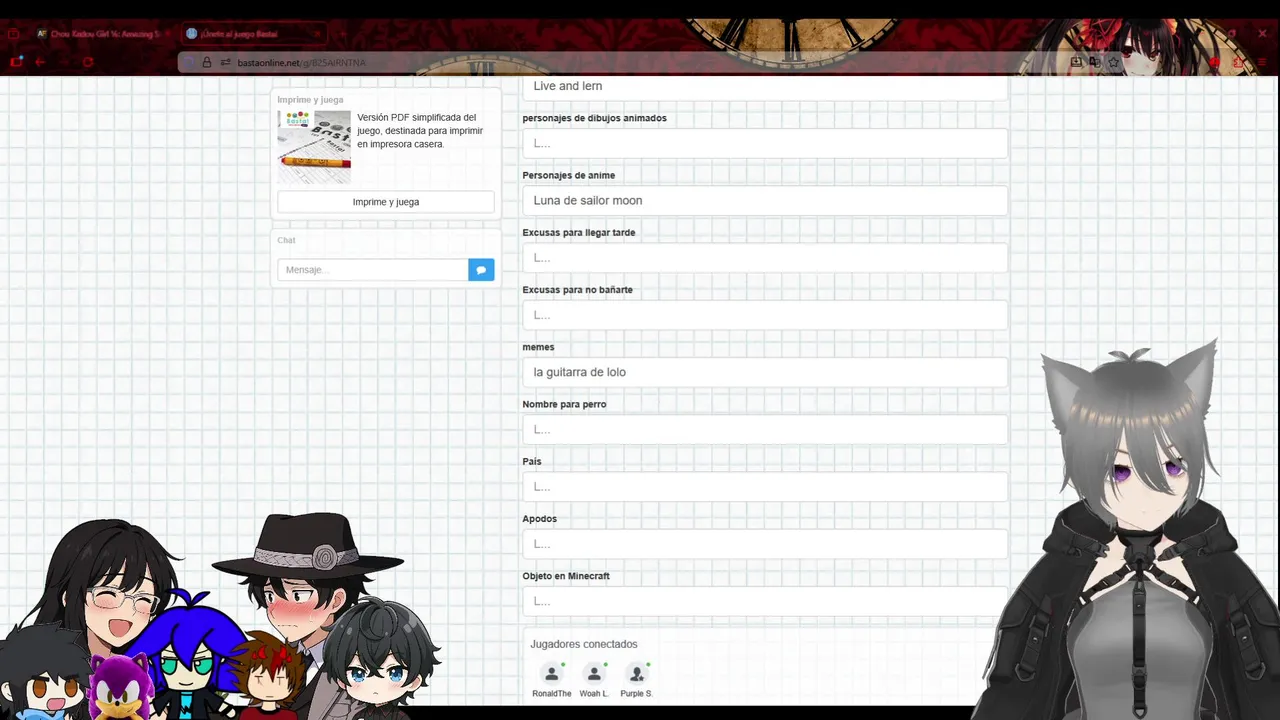Click the 'Jugadores conectados' heading
Screen dimensions: 1280x720
tap(584, 644)
